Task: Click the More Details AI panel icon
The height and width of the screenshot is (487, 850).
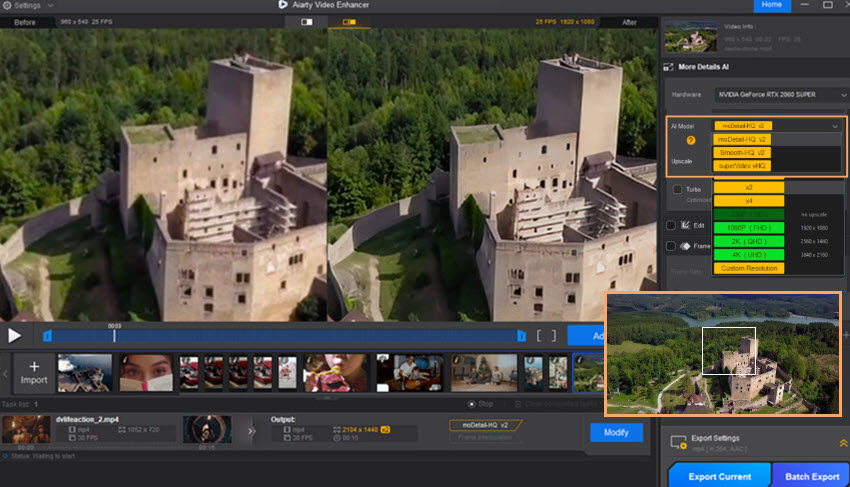Action: coord(668,67)
